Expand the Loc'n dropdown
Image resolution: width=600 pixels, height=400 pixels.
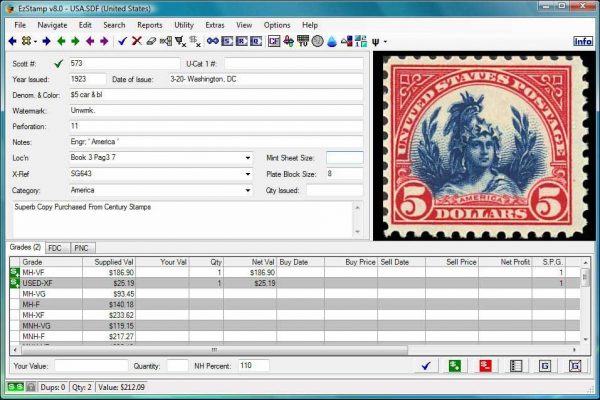coord(247,157)
